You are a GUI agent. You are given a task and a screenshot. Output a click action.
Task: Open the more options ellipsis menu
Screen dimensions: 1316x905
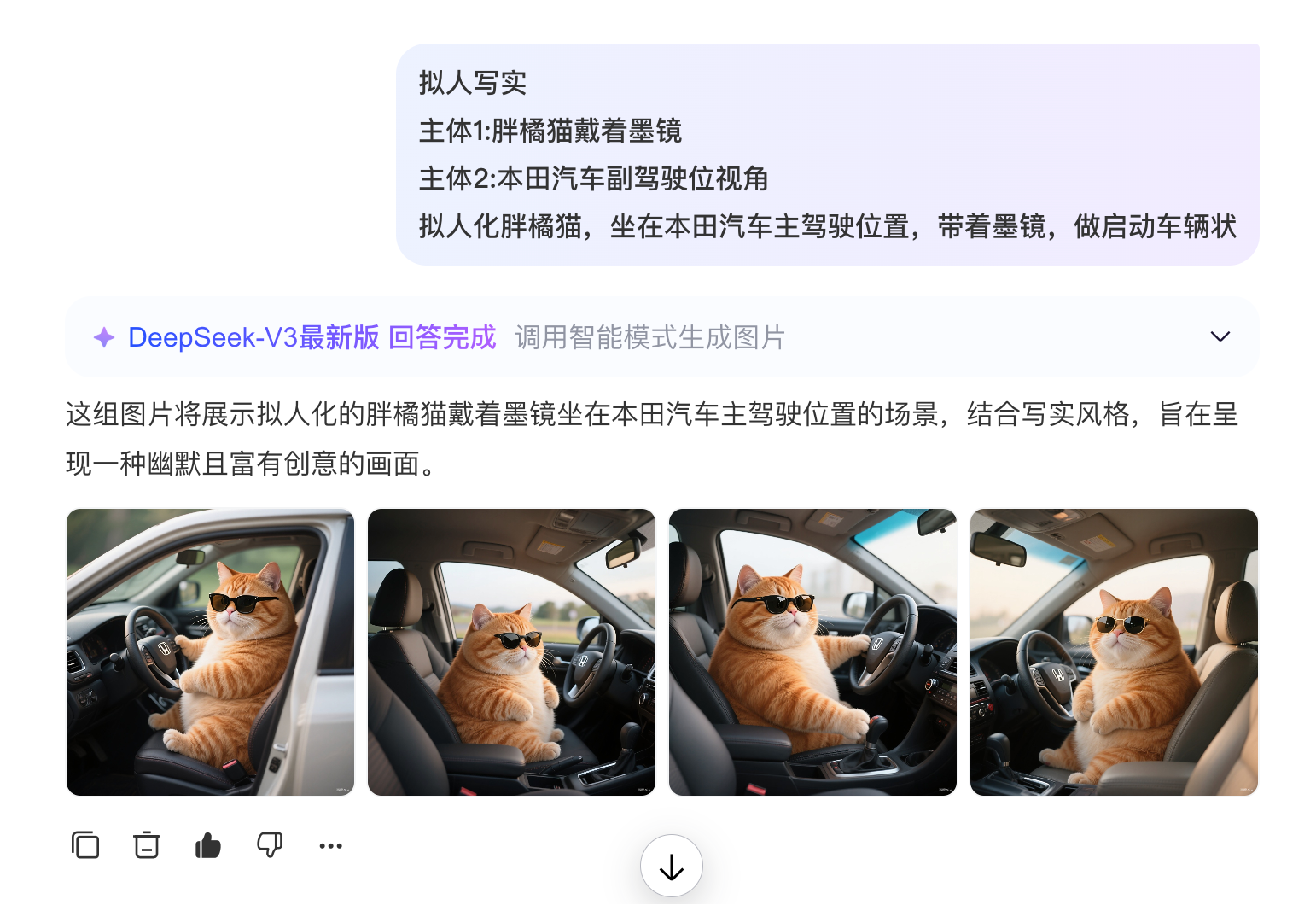330,846
